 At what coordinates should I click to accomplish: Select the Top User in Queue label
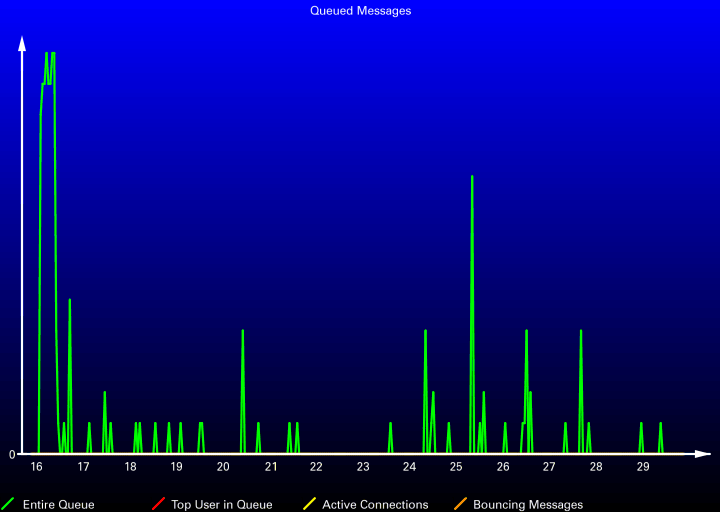[222, 505]
